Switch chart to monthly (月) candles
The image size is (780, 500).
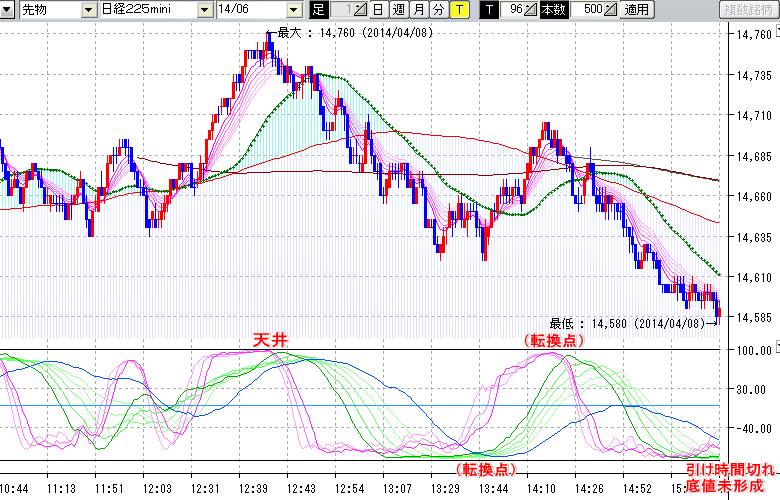[418, 9]
